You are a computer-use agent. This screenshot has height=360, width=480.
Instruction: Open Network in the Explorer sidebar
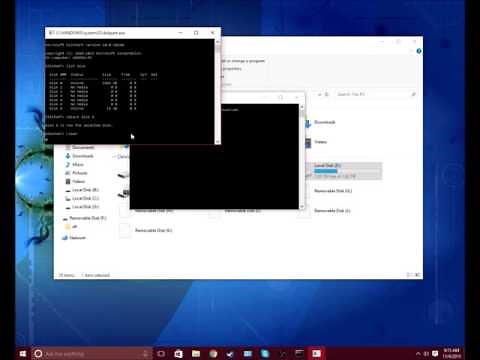point(74,238)
